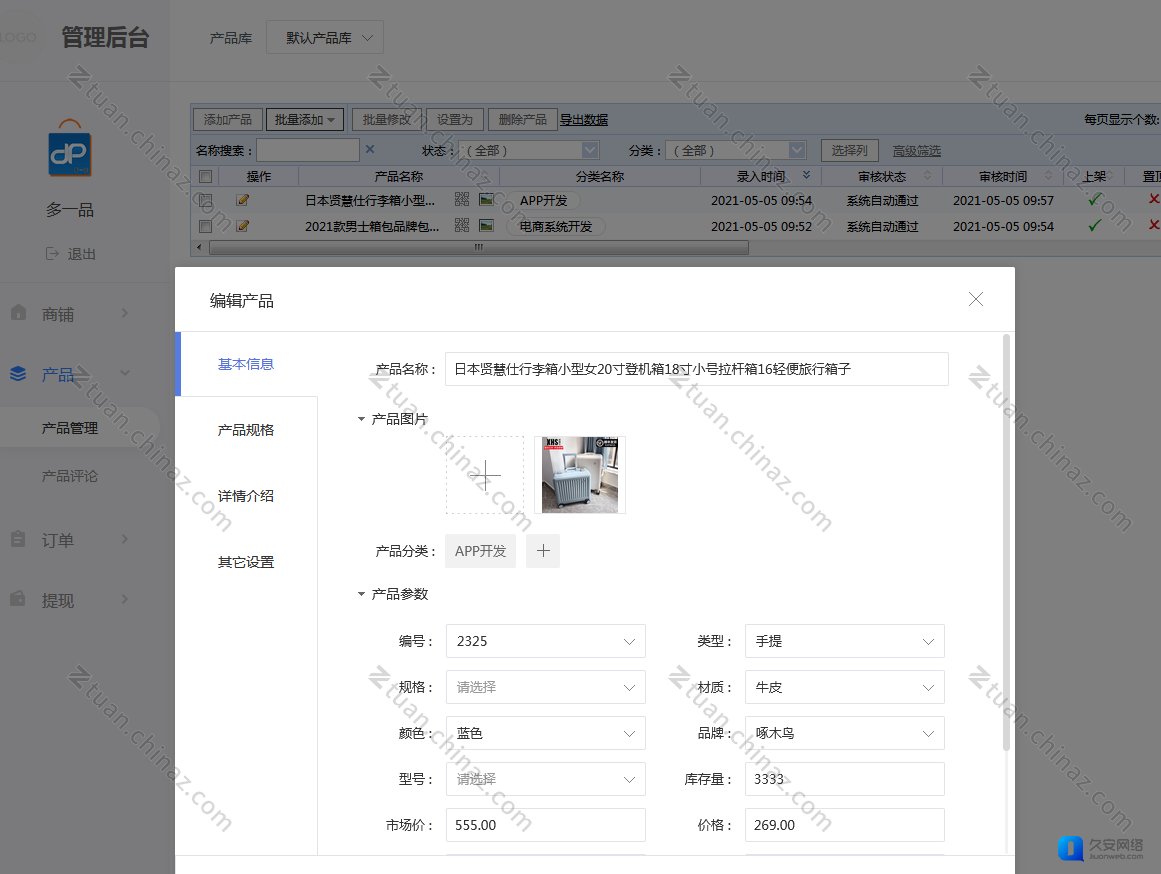Click the dialog vertical scrollbar
Image resolution: width=1161 pixels, height=874 pixels.
click(x=1006, y=543)
